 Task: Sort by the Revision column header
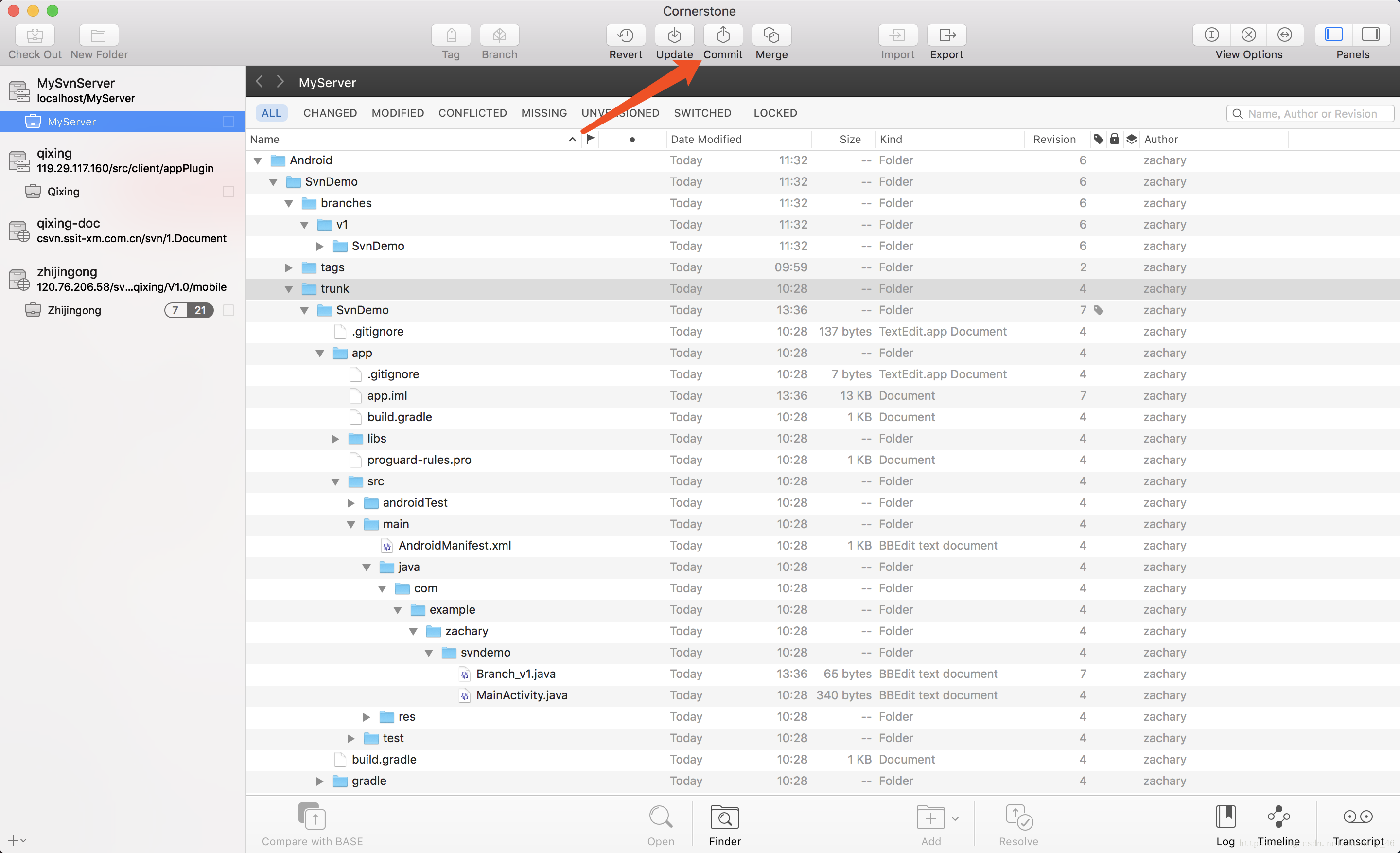(x=1057, y=139)
